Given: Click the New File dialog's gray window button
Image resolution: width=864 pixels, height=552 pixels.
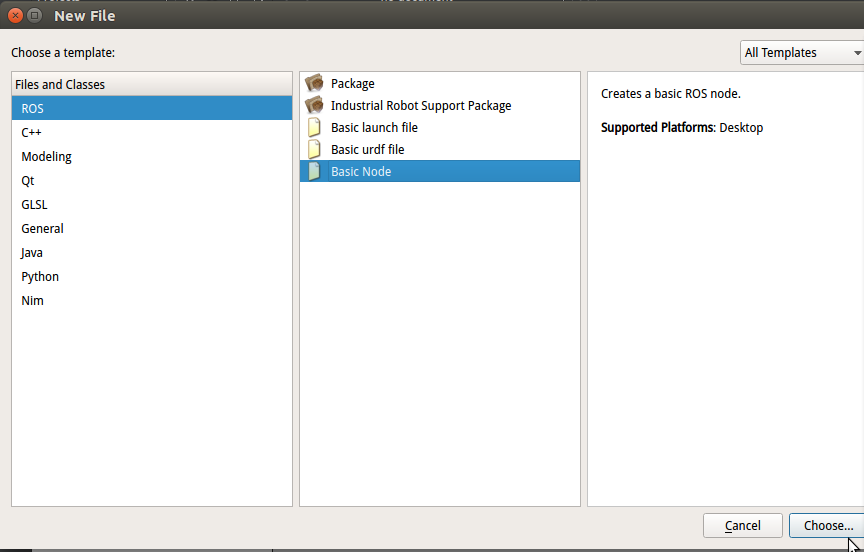Looking at the screenshot, I should pos(35,15).
